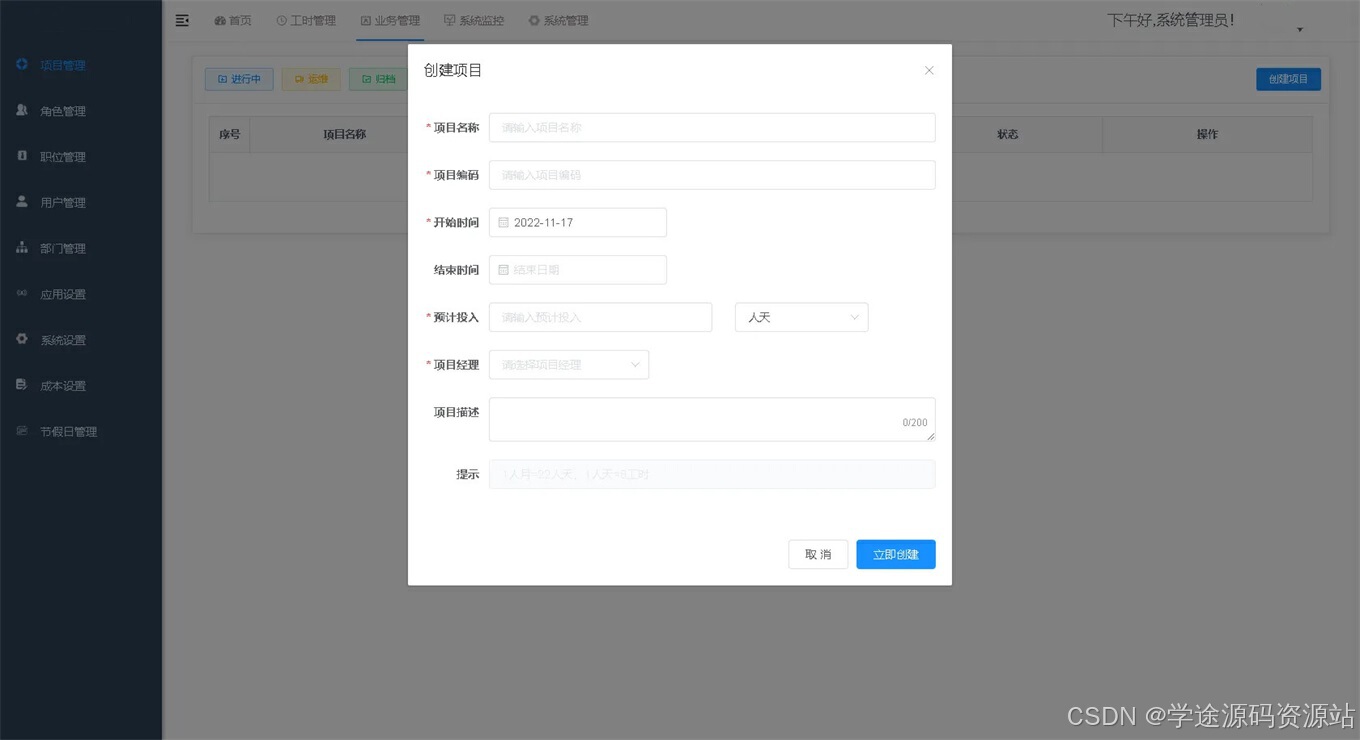
Task: Toggle the sidebar collapse hamburger icon
Action: coord(182,20)
